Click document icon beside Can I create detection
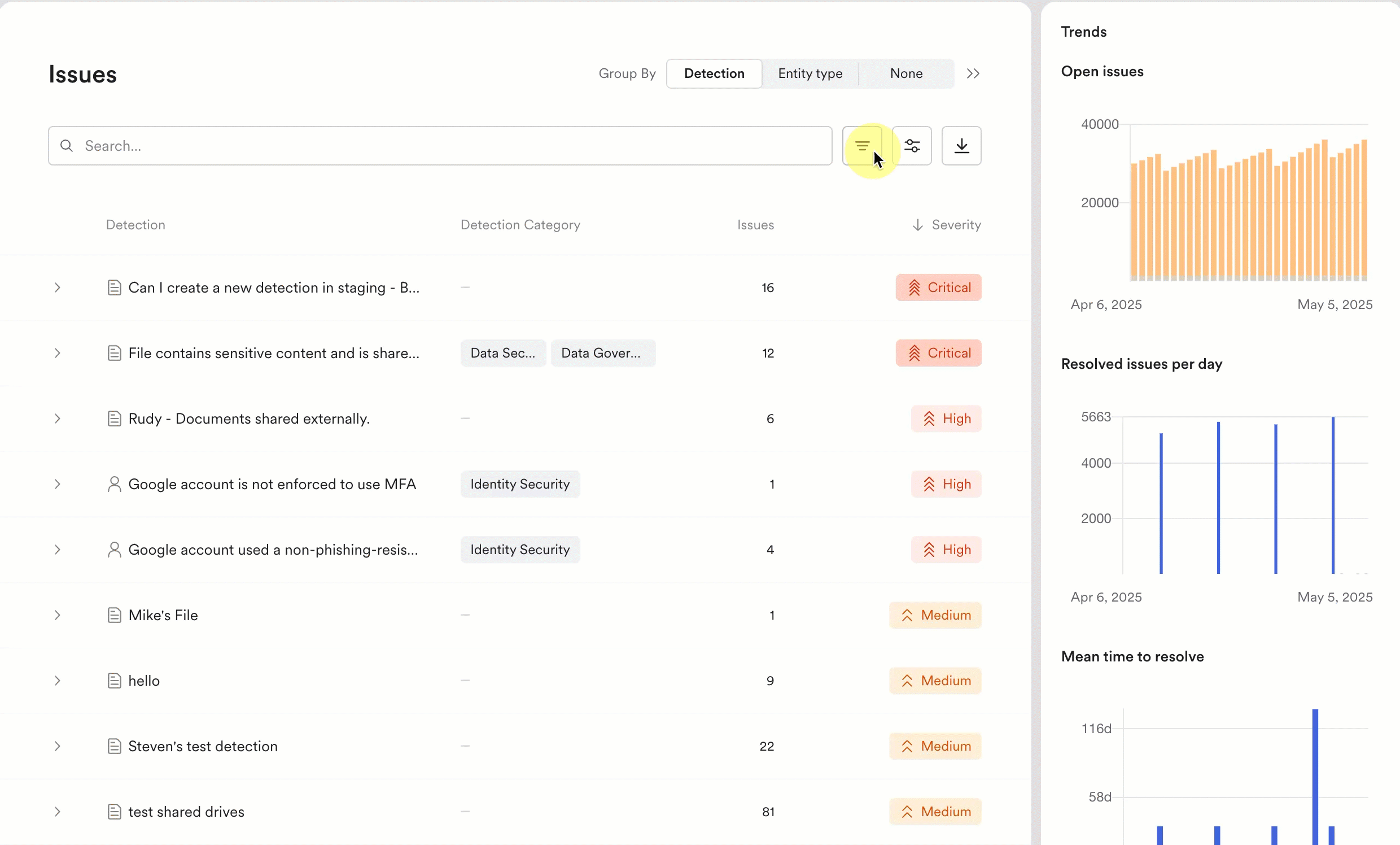Screen dimensions: 1400x845 (114, 287)
